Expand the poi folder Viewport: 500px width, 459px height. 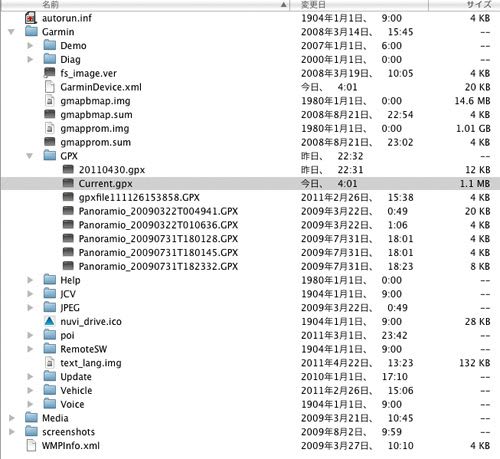30,335
